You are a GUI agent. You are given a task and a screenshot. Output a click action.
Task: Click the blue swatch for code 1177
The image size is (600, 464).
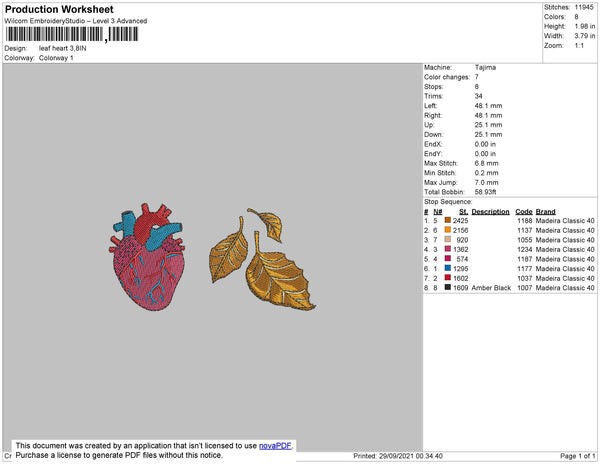pyautogui.click(x=448, y=268)
